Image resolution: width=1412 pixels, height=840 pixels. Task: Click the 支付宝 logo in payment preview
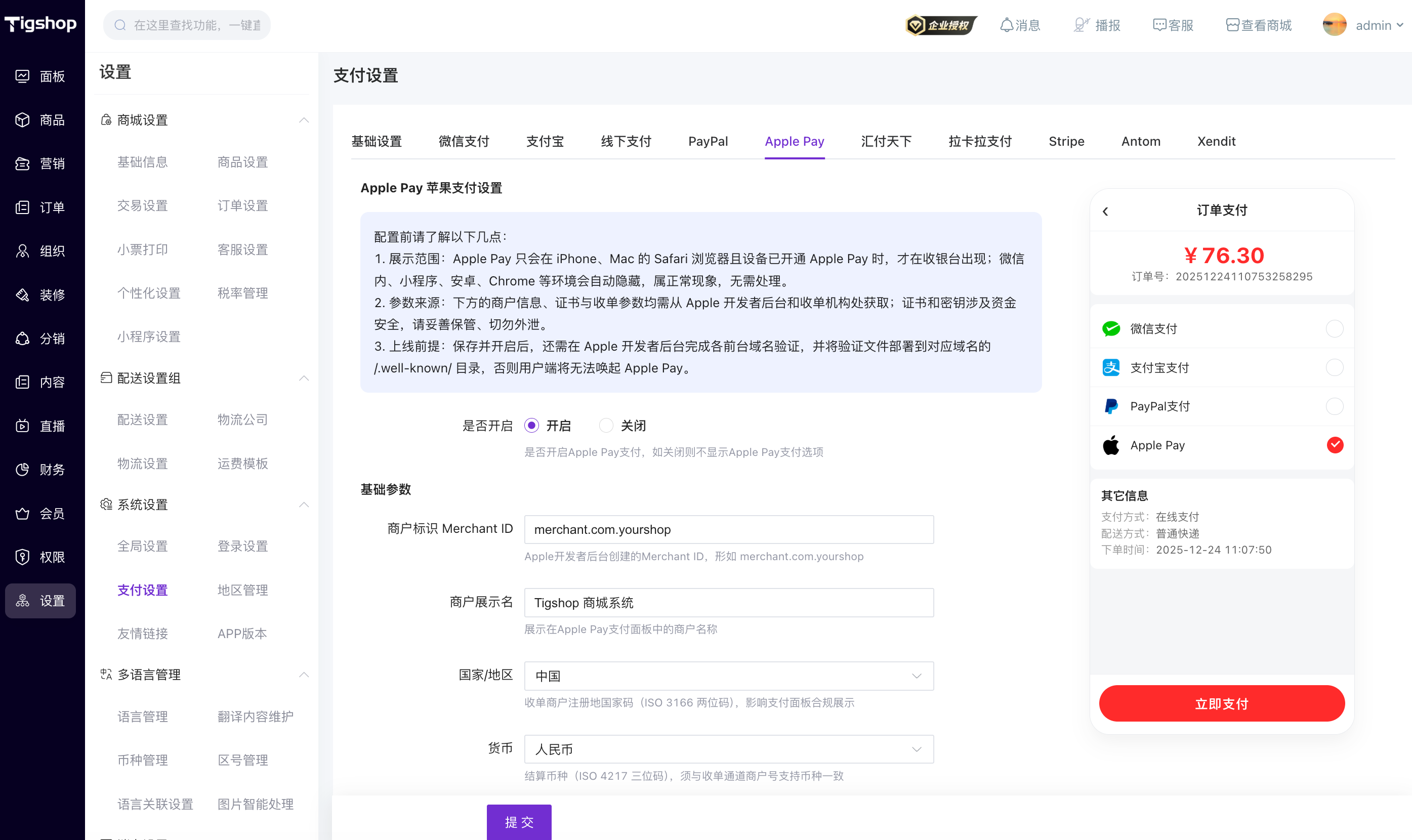click(x=1111, y=367)
